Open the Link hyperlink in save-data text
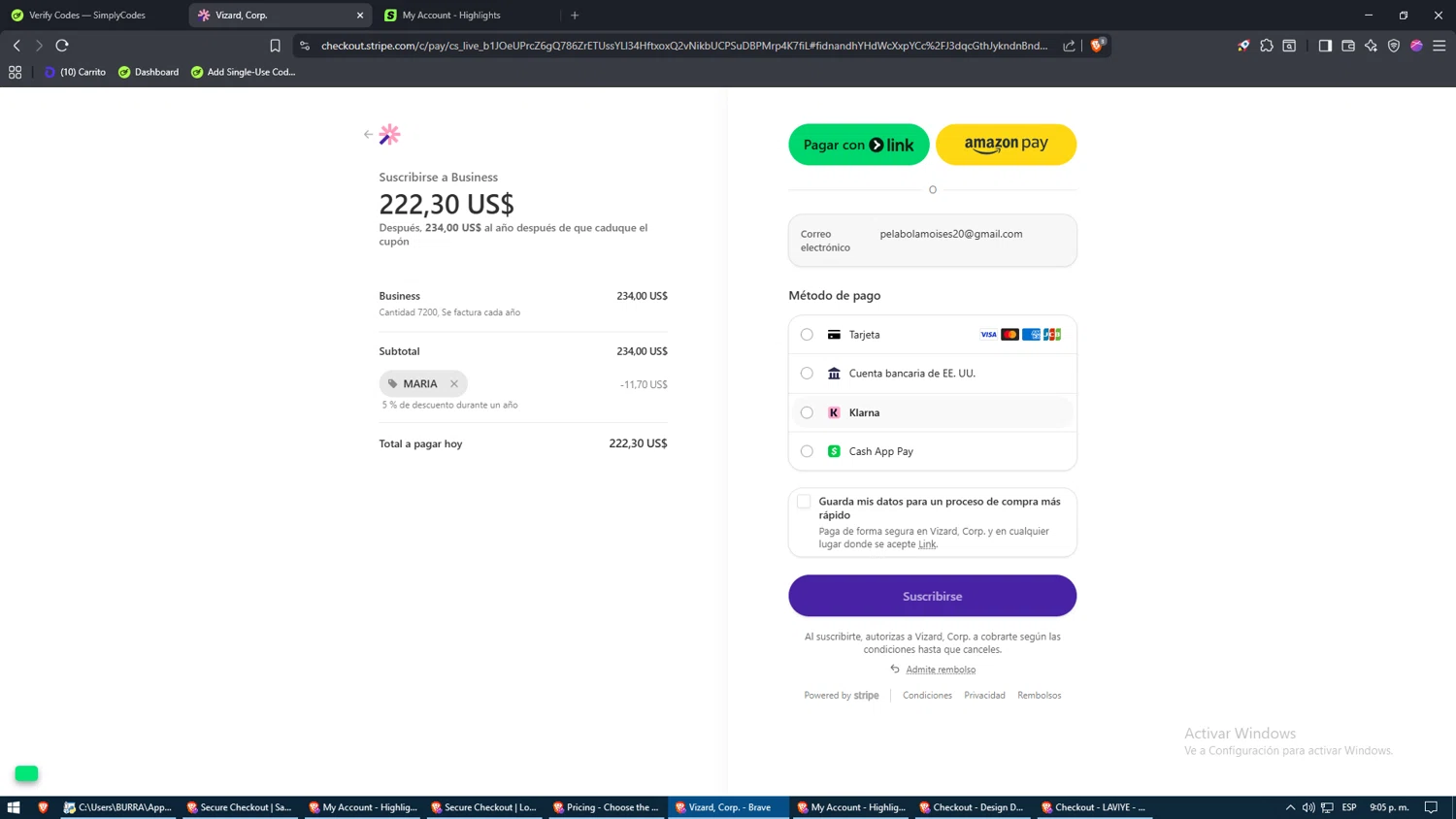The width and height of the screenshot is (1456, 819). click(927, 544)
